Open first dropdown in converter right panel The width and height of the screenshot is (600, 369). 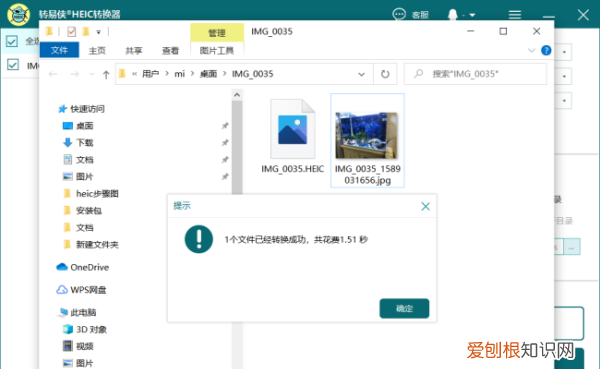point(564,52)
